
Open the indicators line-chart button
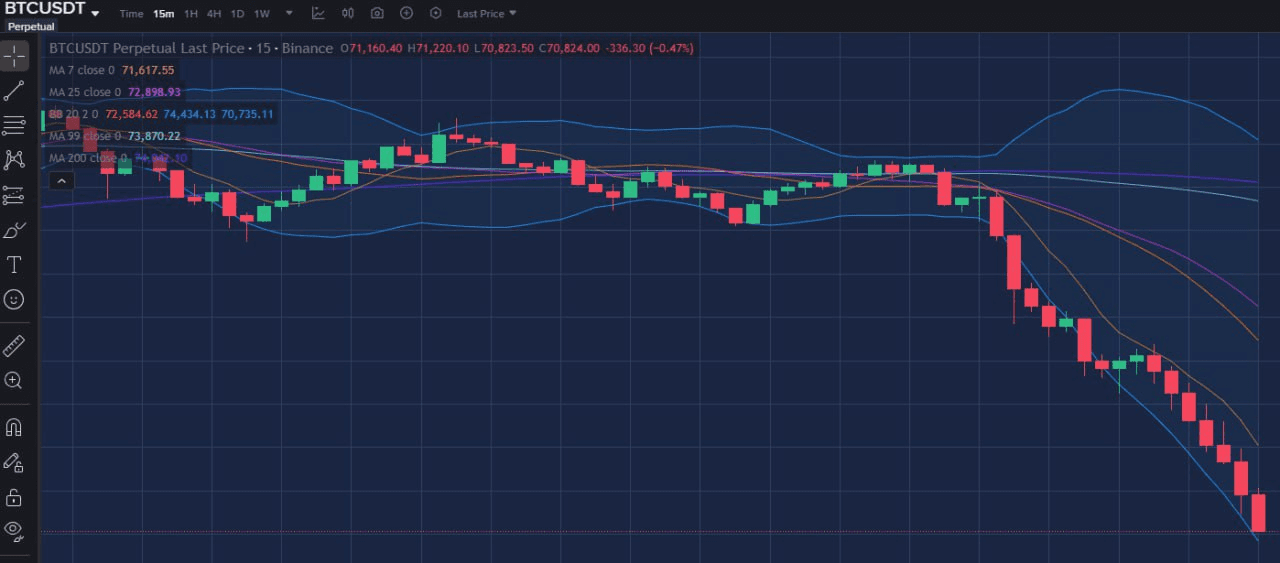[x=318, y=13]
